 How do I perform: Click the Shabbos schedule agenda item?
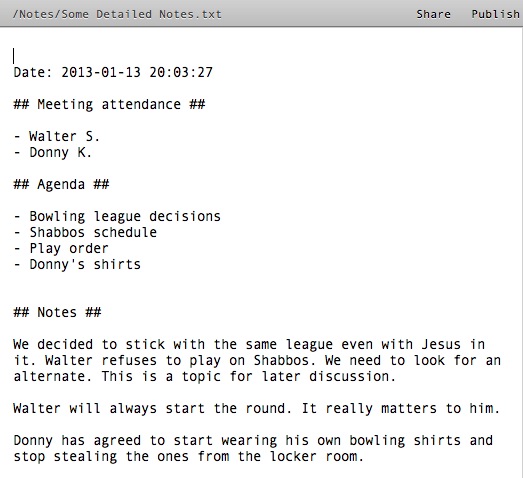pos(85,232)
